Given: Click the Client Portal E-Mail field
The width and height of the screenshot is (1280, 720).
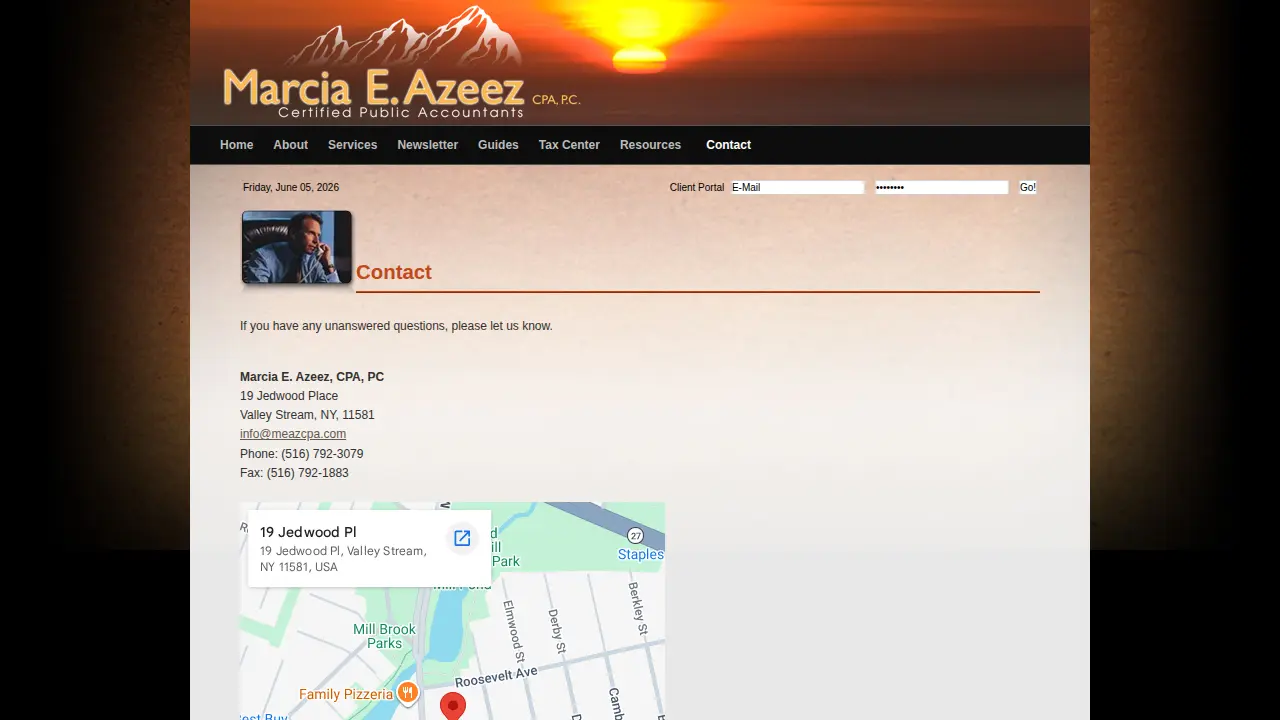Looking at the screenshot, I should (x=797, y=187).
